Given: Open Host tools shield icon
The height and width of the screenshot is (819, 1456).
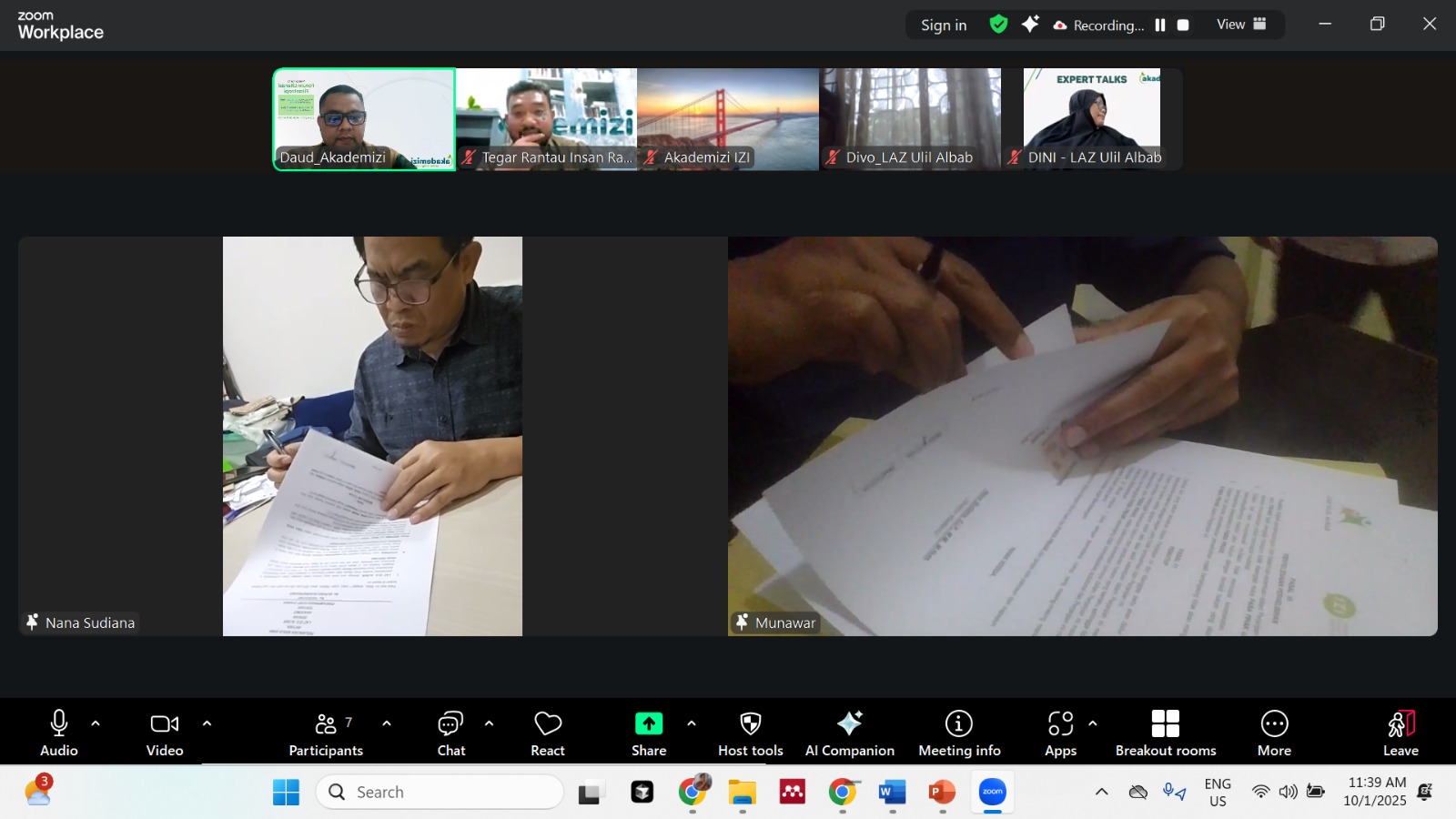Looking at the screenshot, I should pyautogui.click(x=750, y=724).
